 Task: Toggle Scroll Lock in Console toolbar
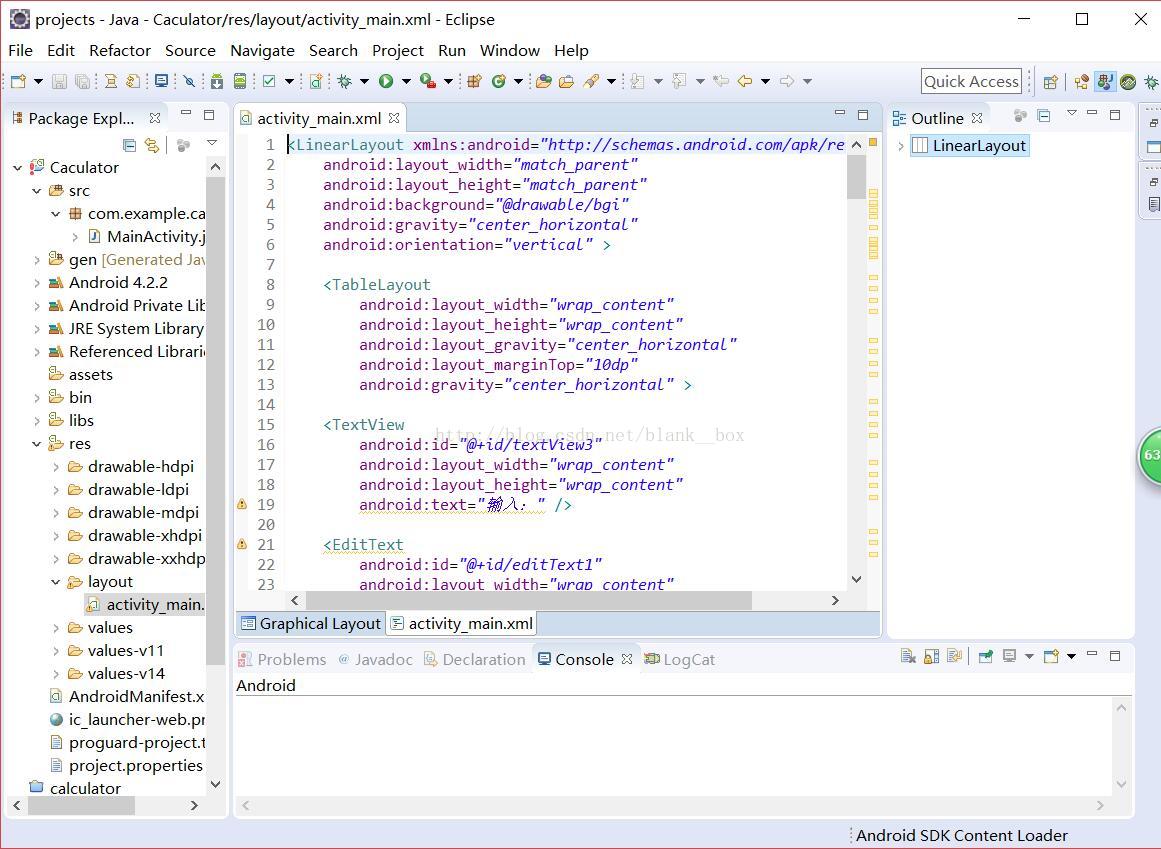point(931,657)
